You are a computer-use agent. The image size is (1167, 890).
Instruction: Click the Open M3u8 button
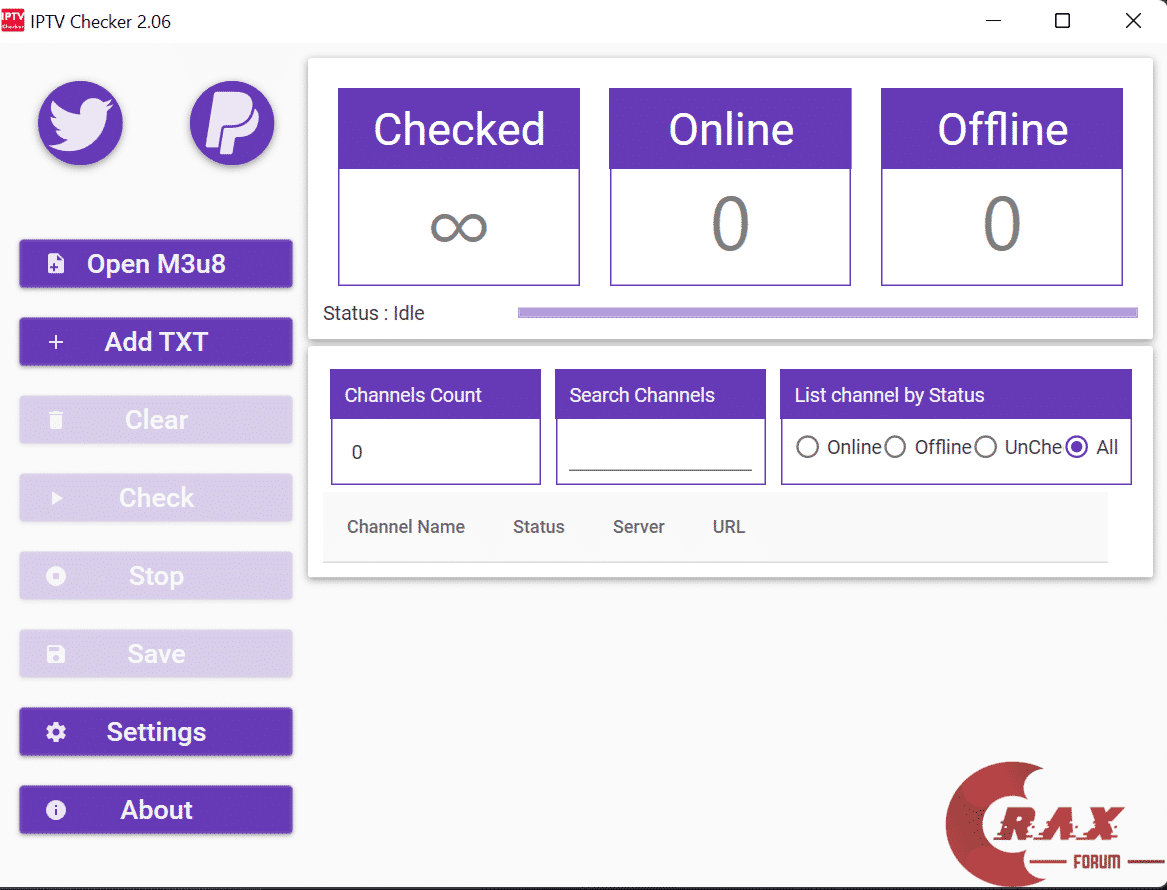(156, 263)
